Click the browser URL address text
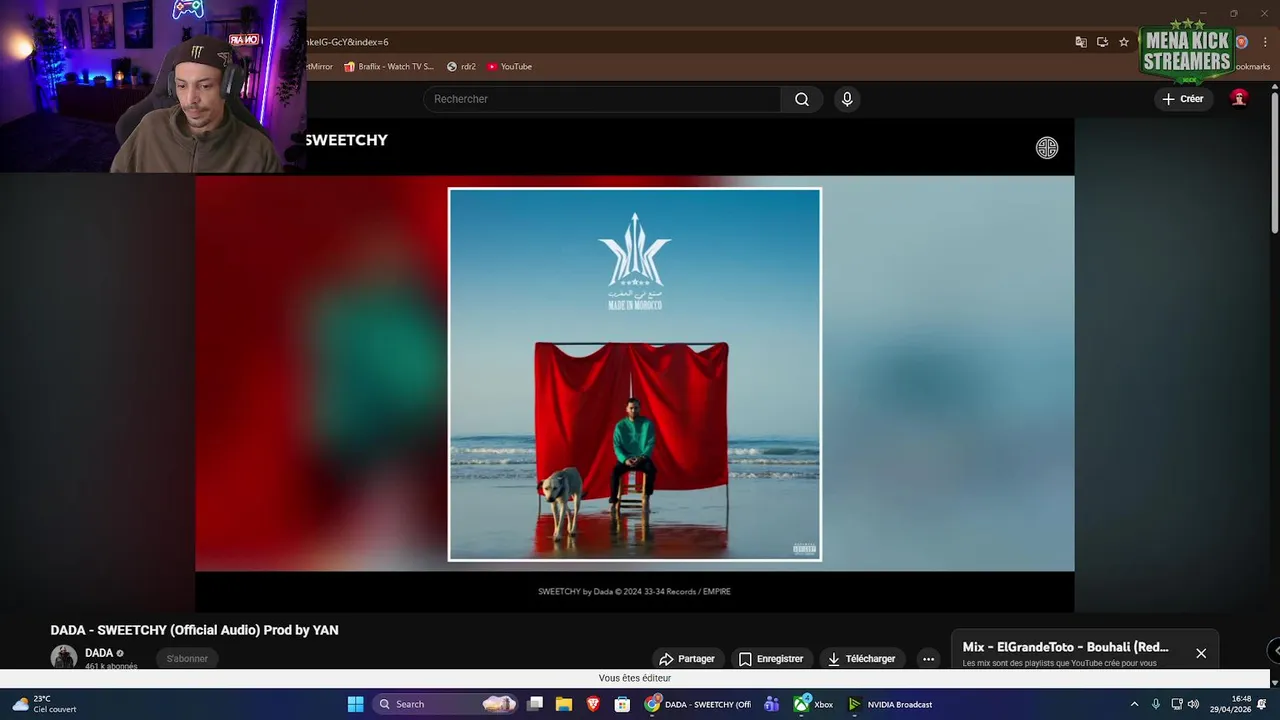This screenshot has height=720, width=1280. click(x=347, y=42)
